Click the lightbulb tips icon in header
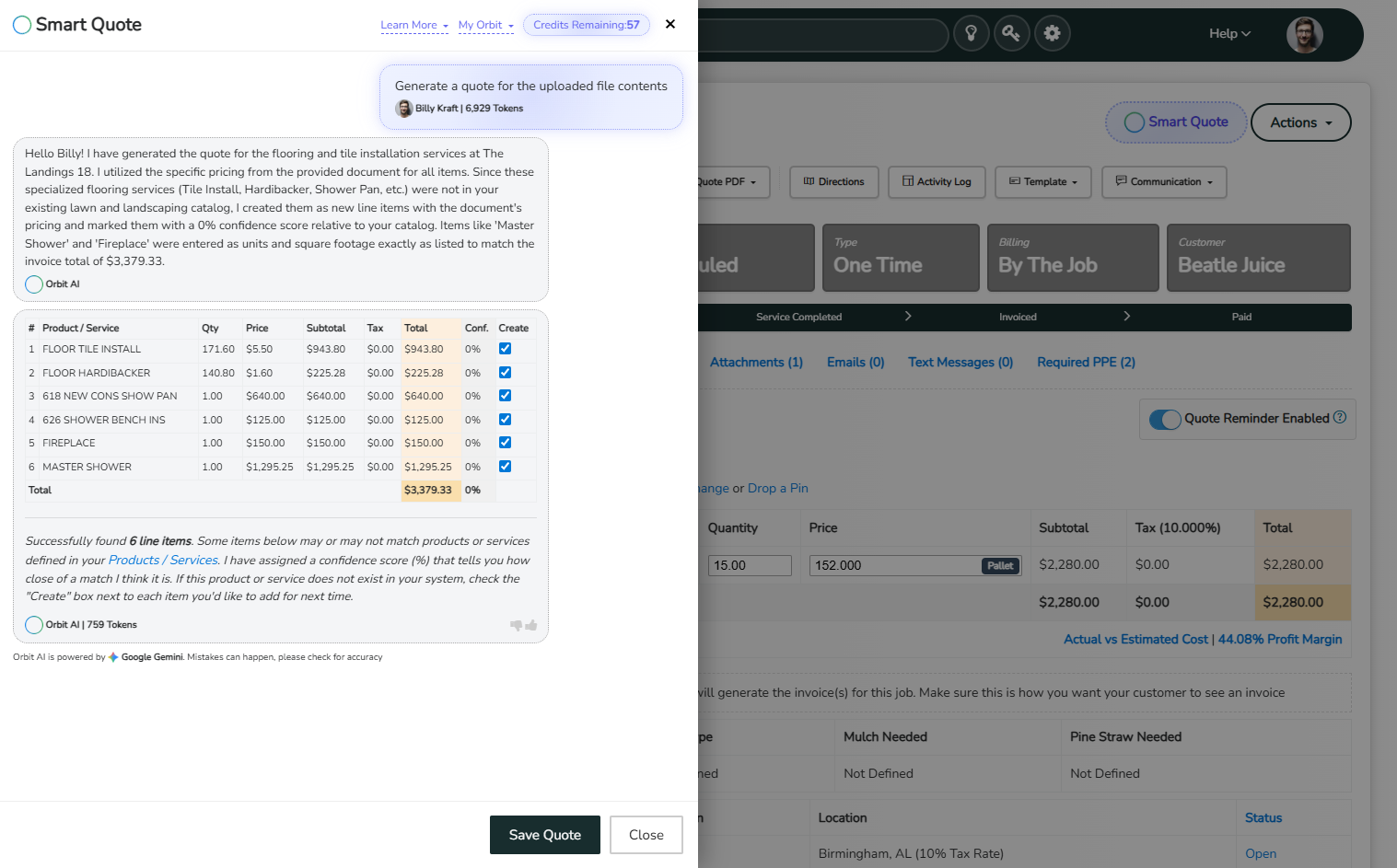This screenshot has height=868, width=1397. (x=971, y=33)
